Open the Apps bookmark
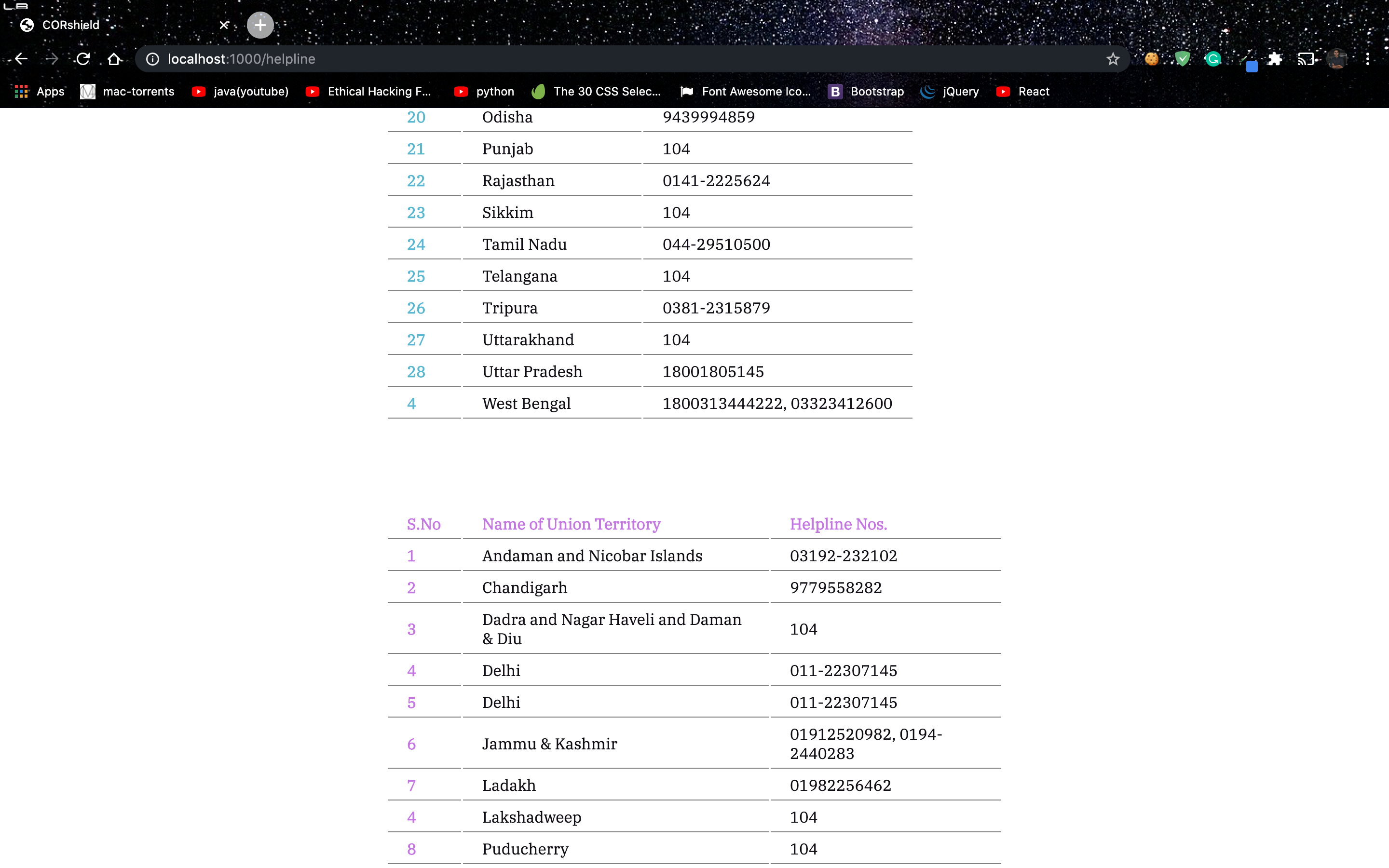This screenshot has width=1389, height=868. click(x=39, y=92)
